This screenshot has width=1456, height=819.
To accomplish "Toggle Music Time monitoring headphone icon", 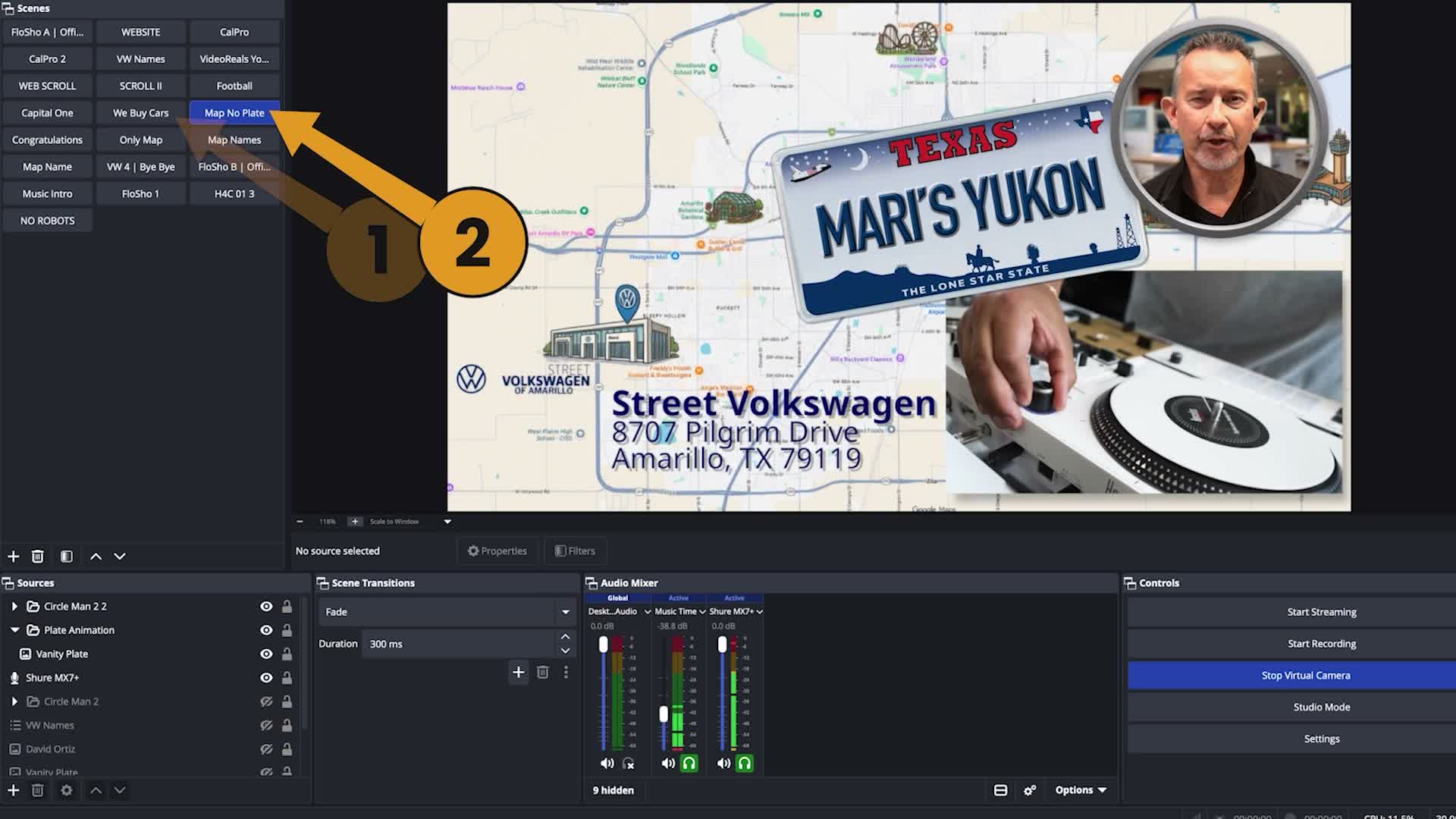I will click(689, 764).
